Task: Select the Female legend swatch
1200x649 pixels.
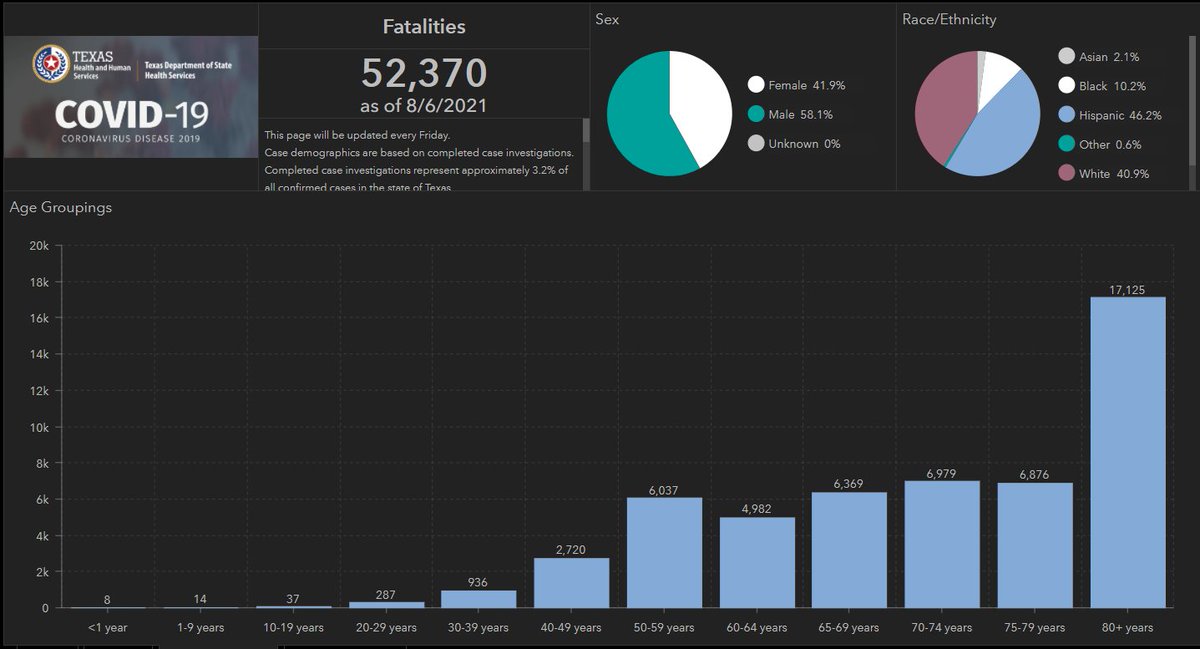Action: click(x=756, y=85)
